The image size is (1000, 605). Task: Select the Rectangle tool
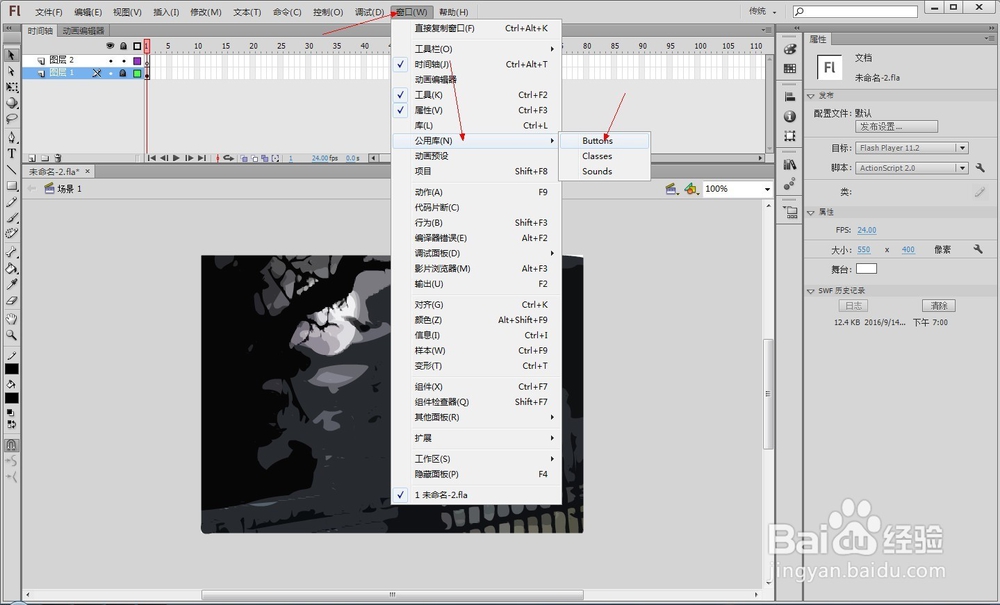coord(11,186)
